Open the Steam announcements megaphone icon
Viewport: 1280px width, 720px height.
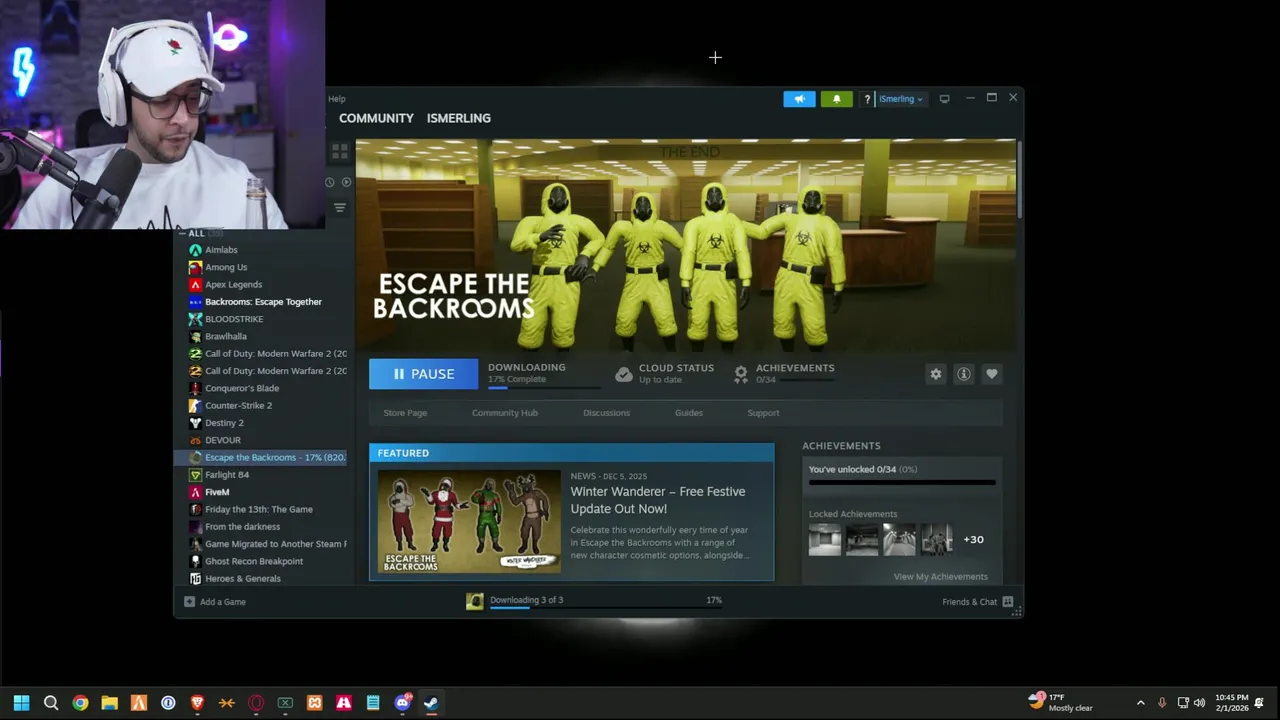click(799, 99)
